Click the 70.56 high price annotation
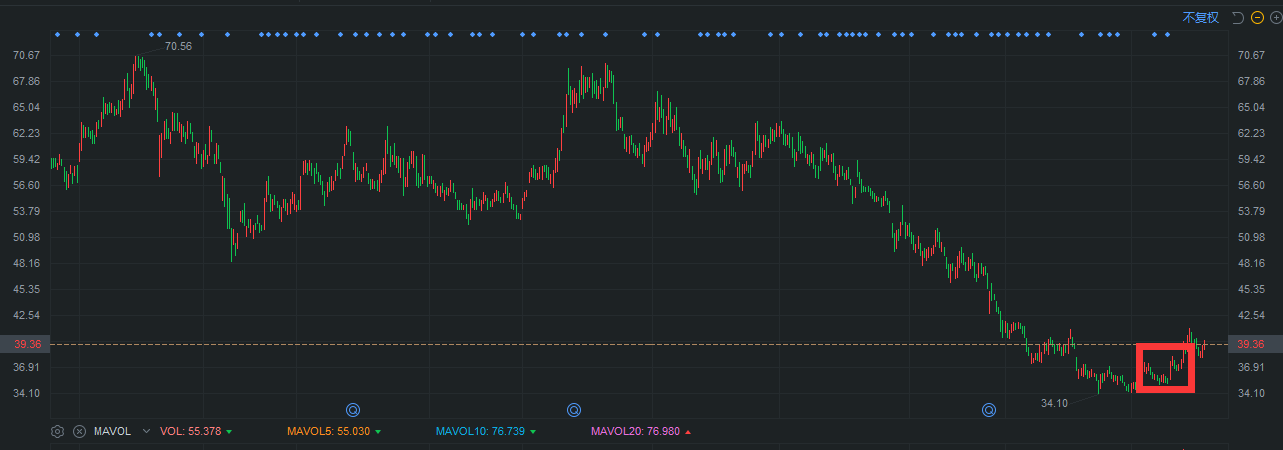Screen dimensions: 1283x450 pos(178,46)
